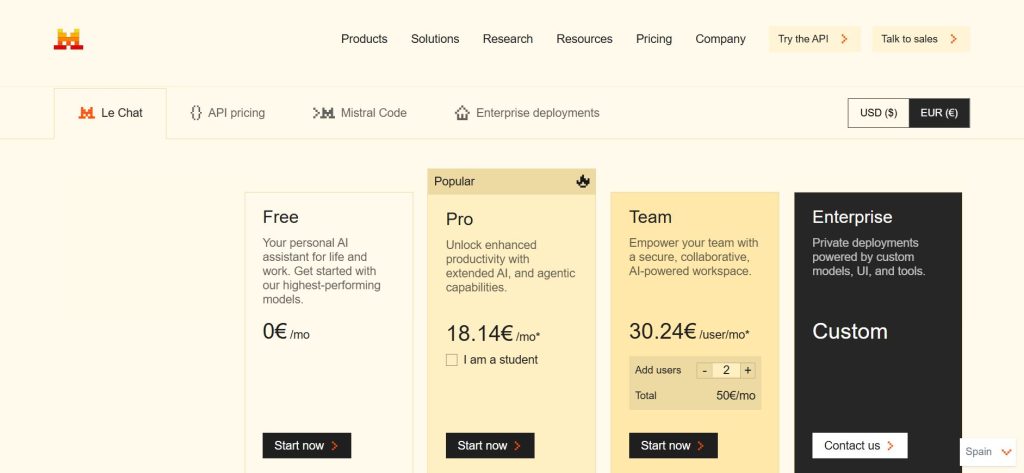Go to Pricing in the navigation
This screenshot has height=473, width=1024.
(x=654, y=39)
